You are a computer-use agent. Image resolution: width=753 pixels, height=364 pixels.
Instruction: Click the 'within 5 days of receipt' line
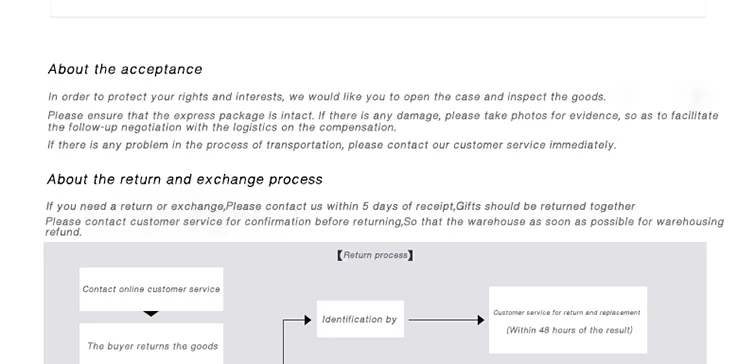340,206
